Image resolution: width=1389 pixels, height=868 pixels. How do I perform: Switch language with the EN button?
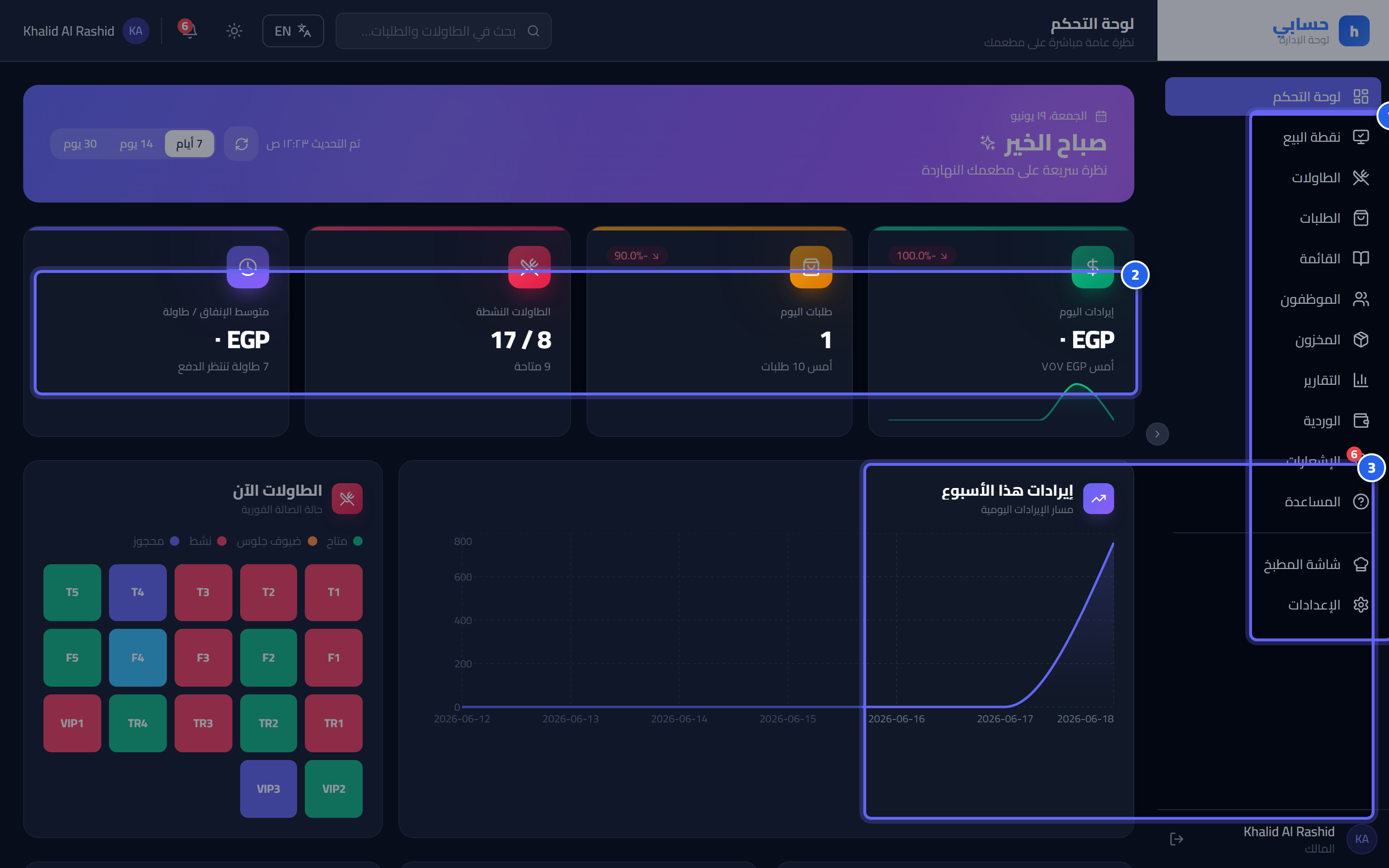click(293, 30)
